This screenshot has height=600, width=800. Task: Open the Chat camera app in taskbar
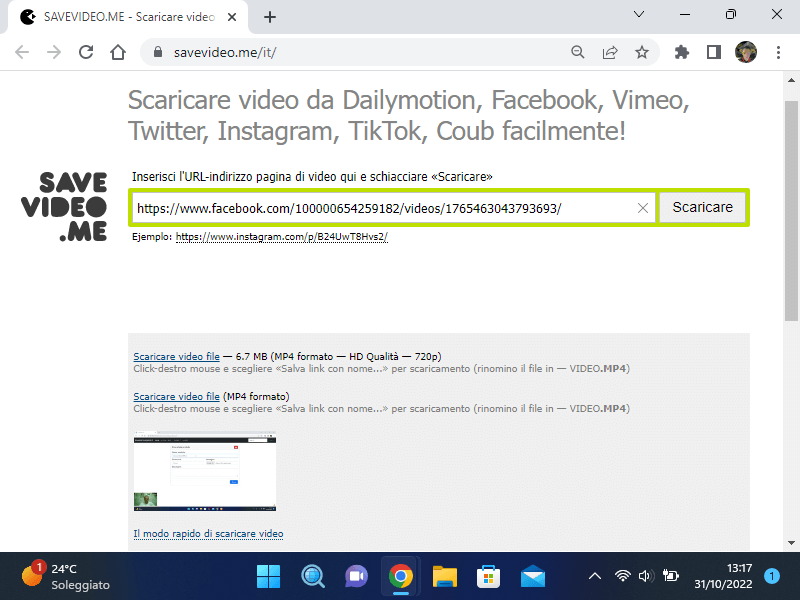pyautogui.click(x=357, y=577)
